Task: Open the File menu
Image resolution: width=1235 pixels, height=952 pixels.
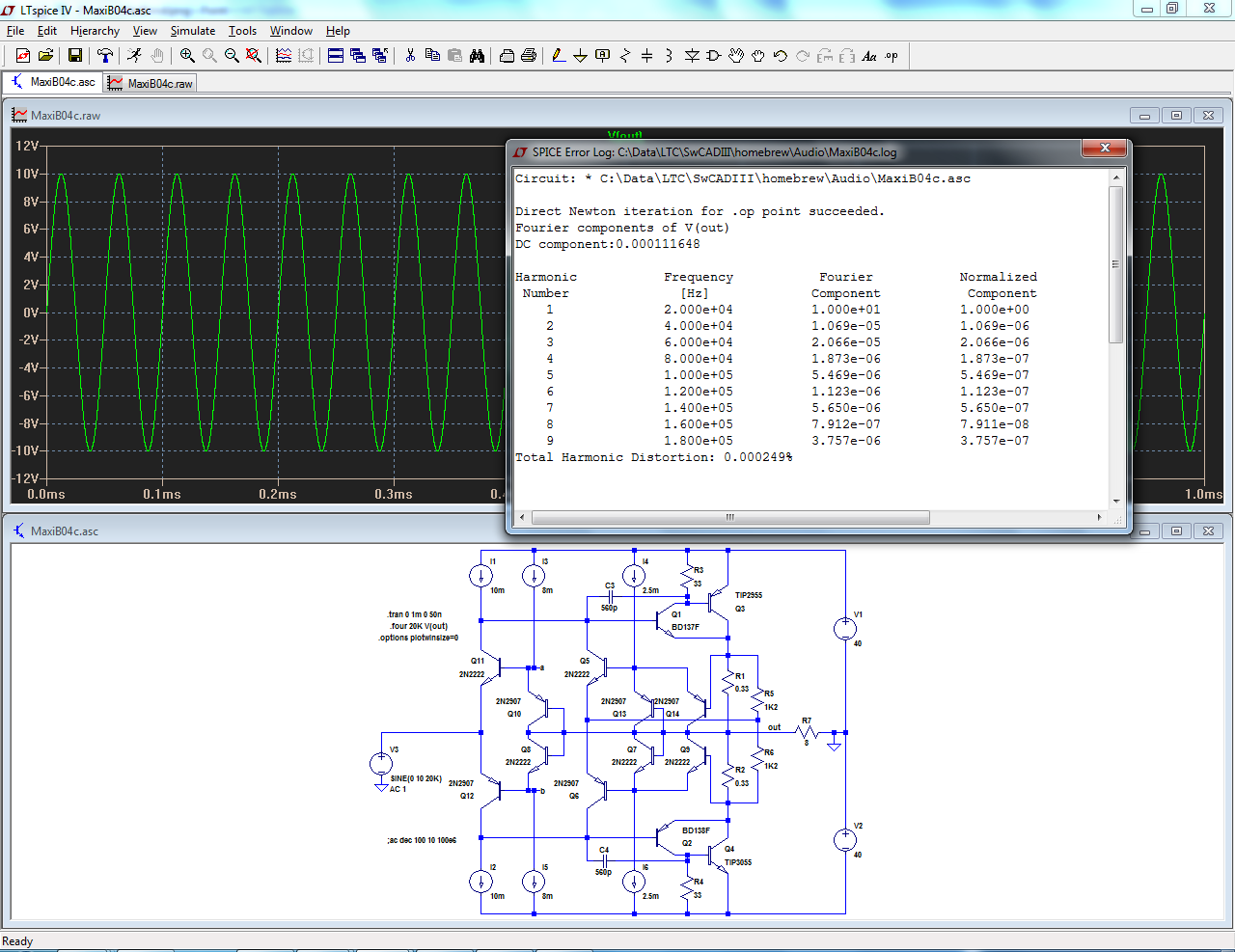Action: (15, 31)
